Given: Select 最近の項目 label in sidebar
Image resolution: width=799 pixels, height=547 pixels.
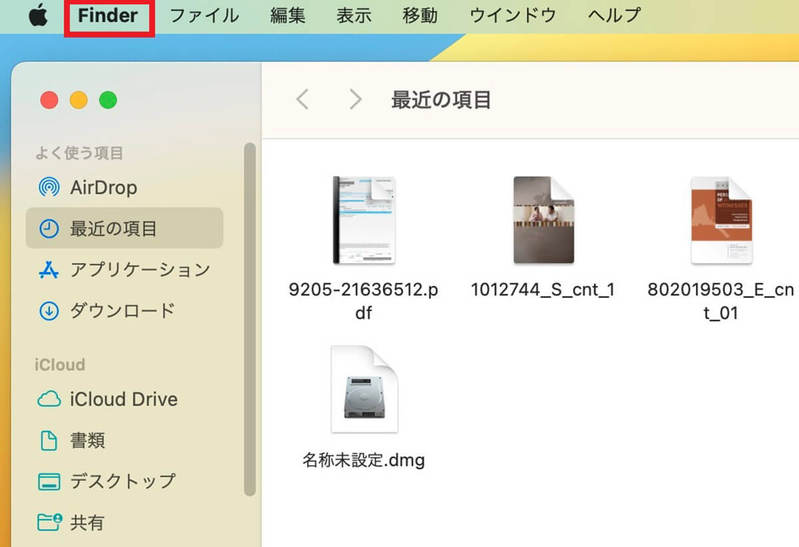Looking at the screenshot, I should click(x=113, y=228).
